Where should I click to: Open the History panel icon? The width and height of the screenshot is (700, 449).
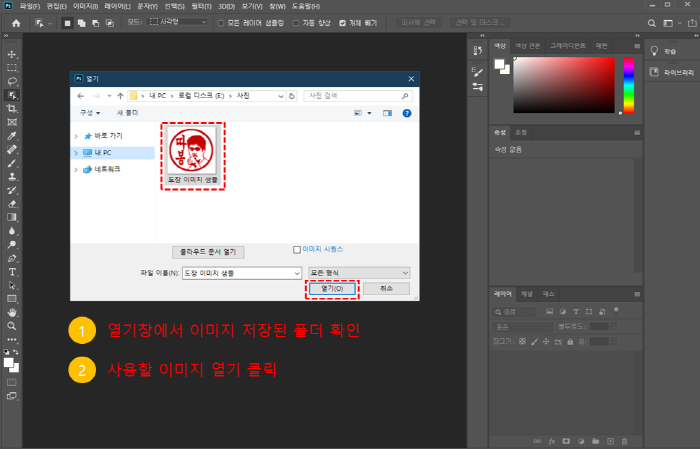(478, 51)
